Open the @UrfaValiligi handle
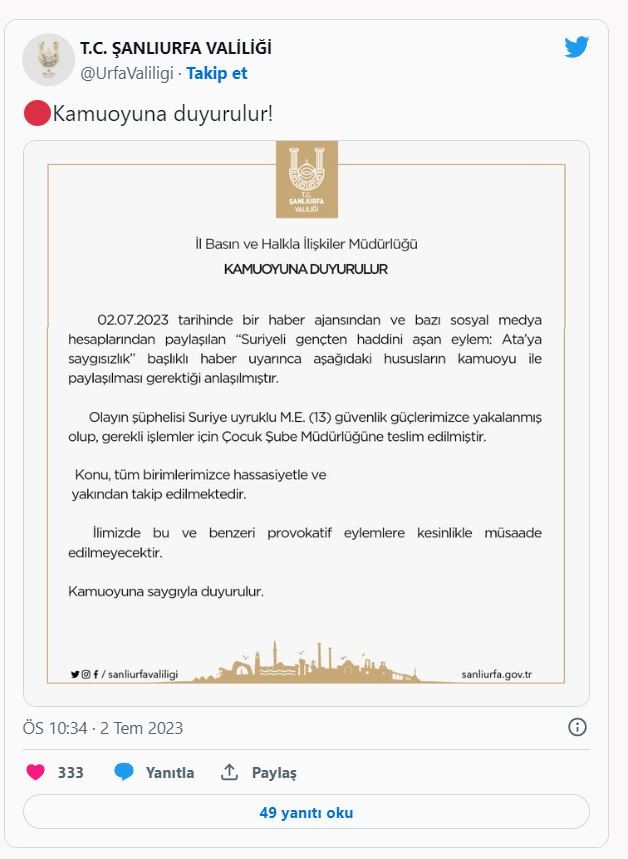Screen dimensions: 628x859 click(127, 73)
